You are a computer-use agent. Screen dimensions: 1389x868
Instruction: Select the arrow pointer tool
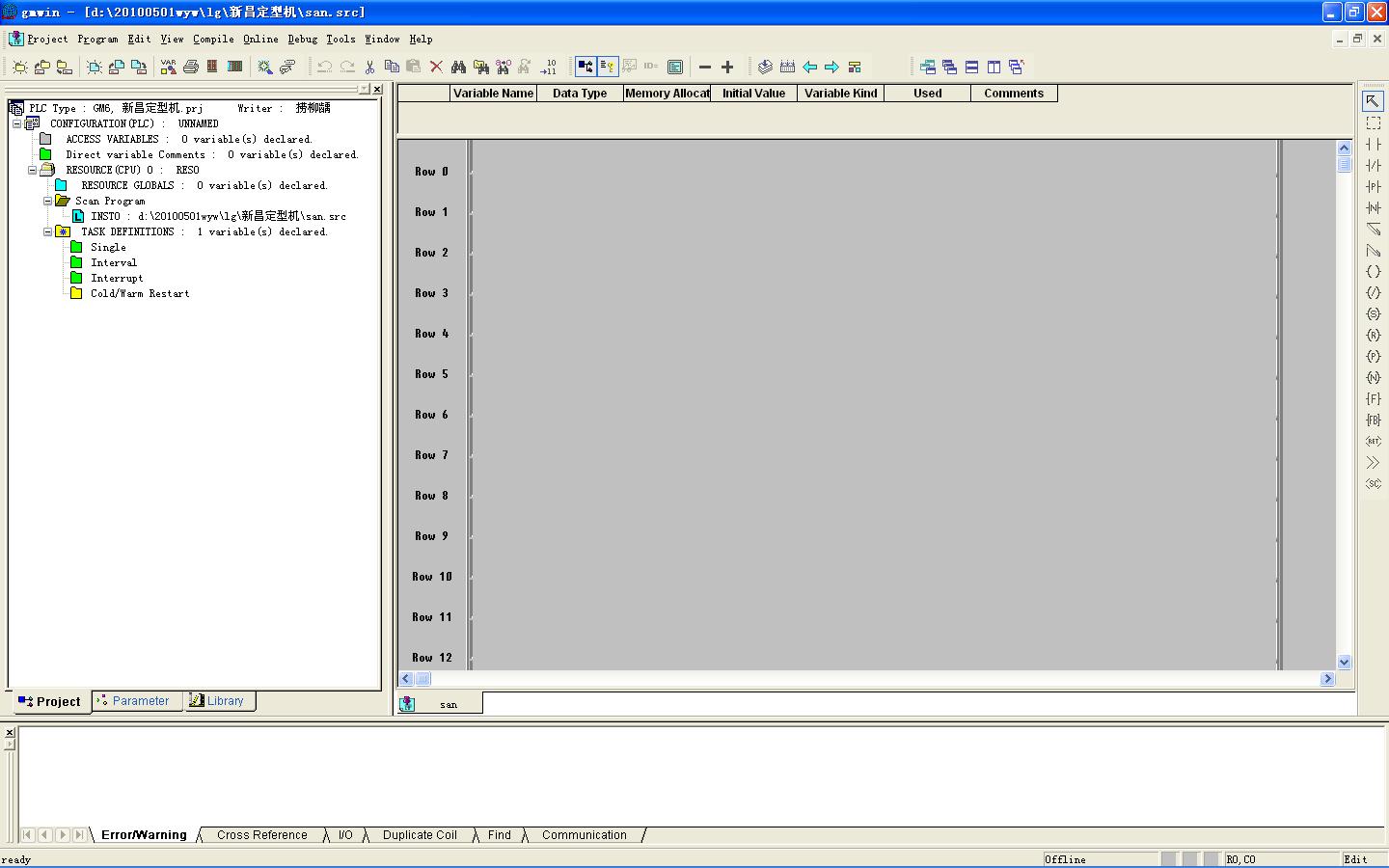1373,101
